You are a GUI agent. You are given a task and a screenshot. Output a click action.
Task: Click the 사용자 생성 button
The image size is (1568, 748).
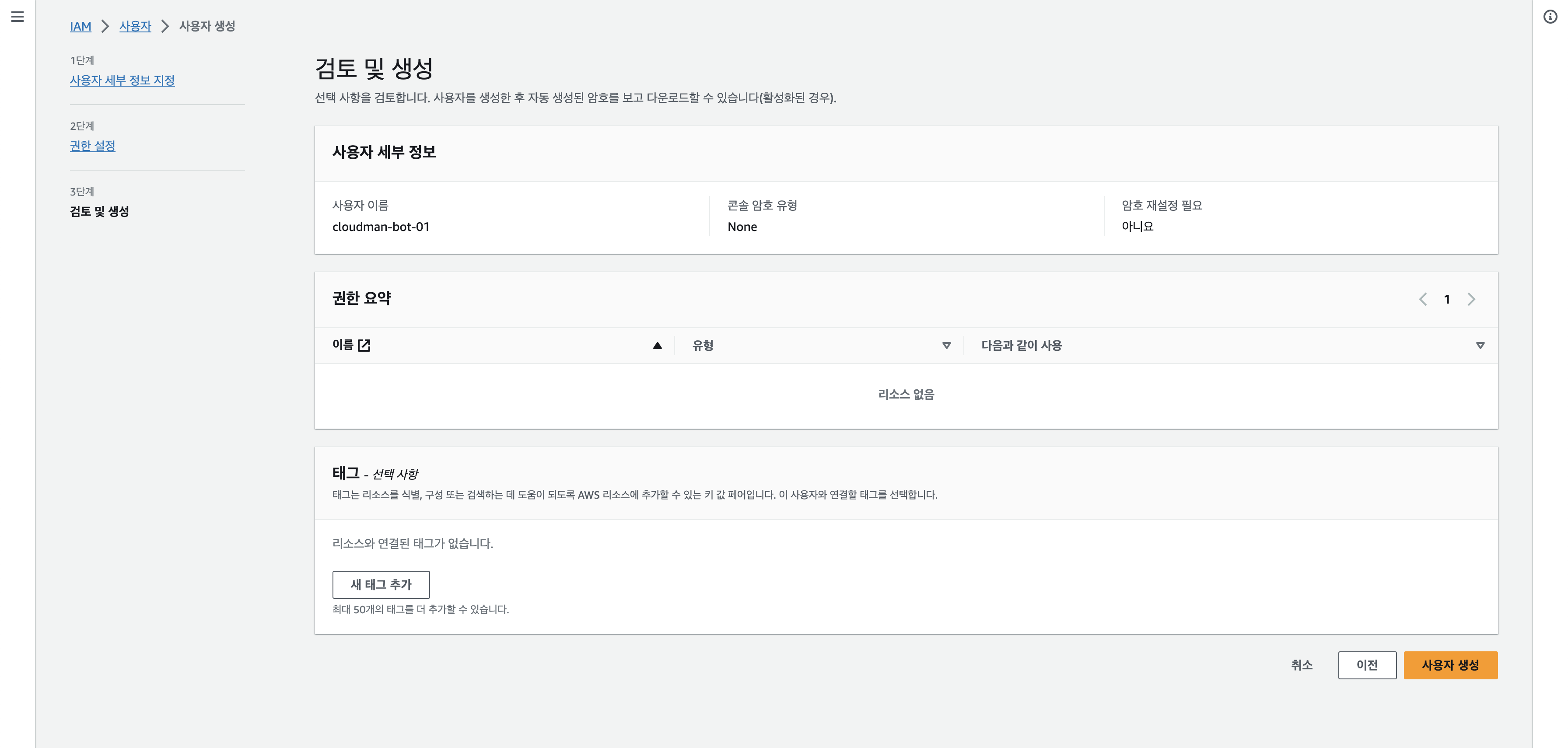click(x=1450, y=664)
